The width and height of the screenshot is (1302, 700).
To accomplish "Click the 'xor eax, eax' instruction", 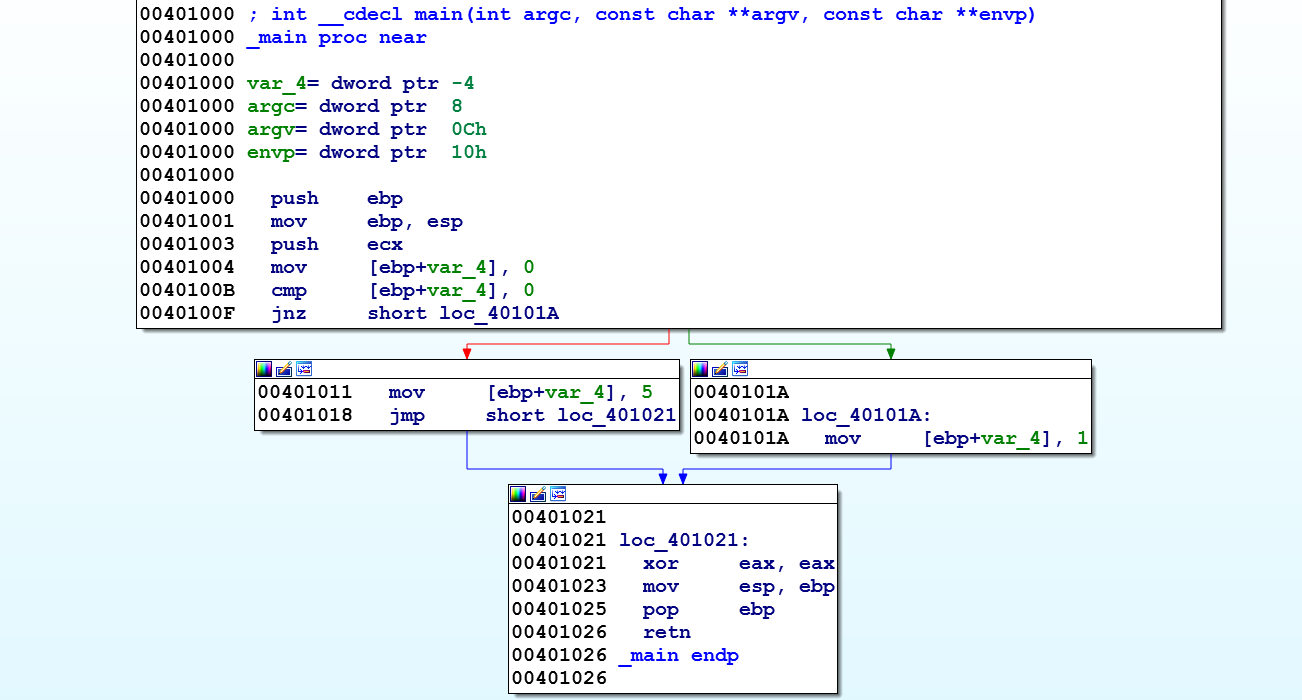I will point(739,564).
